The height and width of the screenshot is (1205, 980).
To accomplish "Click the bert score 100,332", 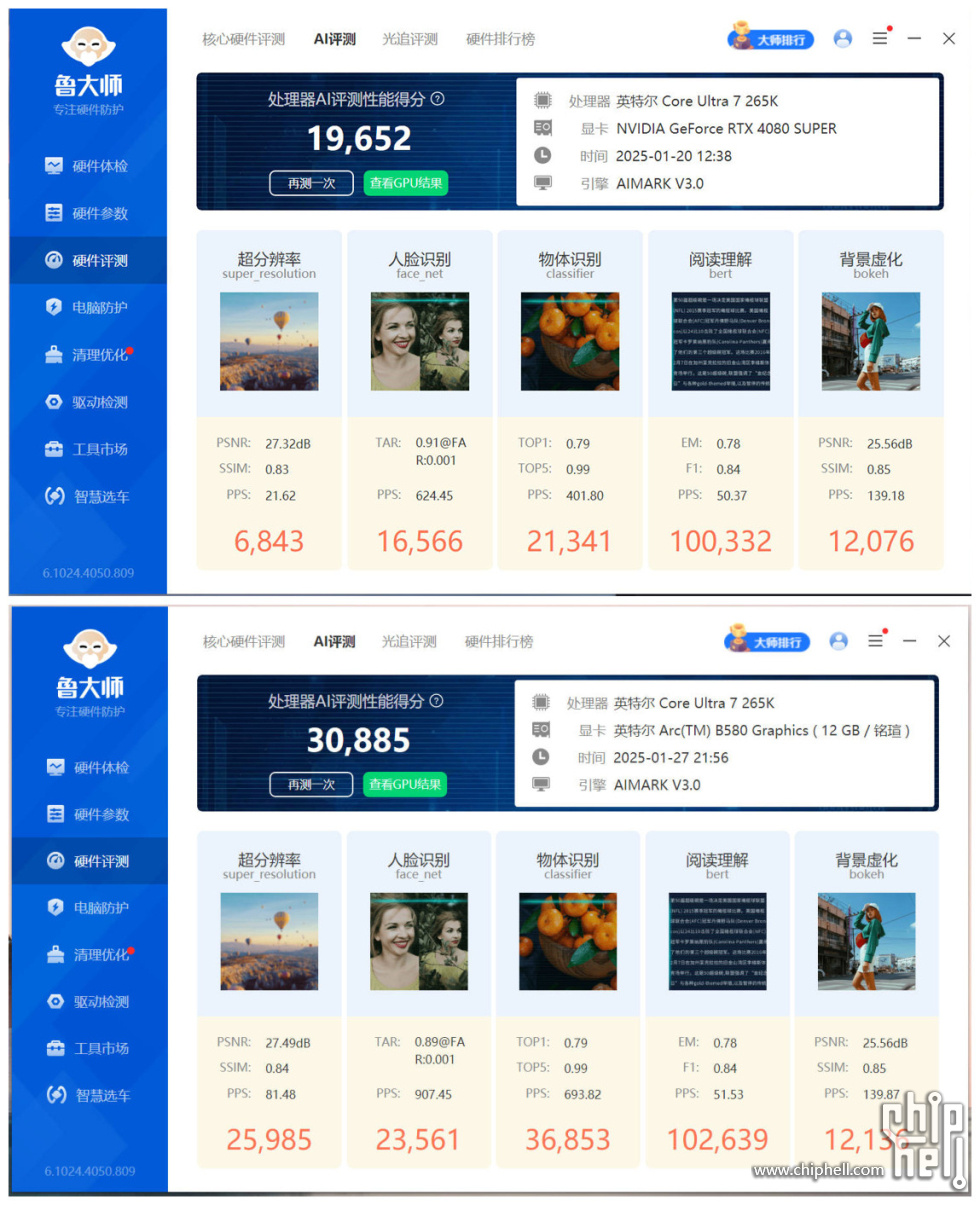I will pyautogui.click(x=721, y=542).
